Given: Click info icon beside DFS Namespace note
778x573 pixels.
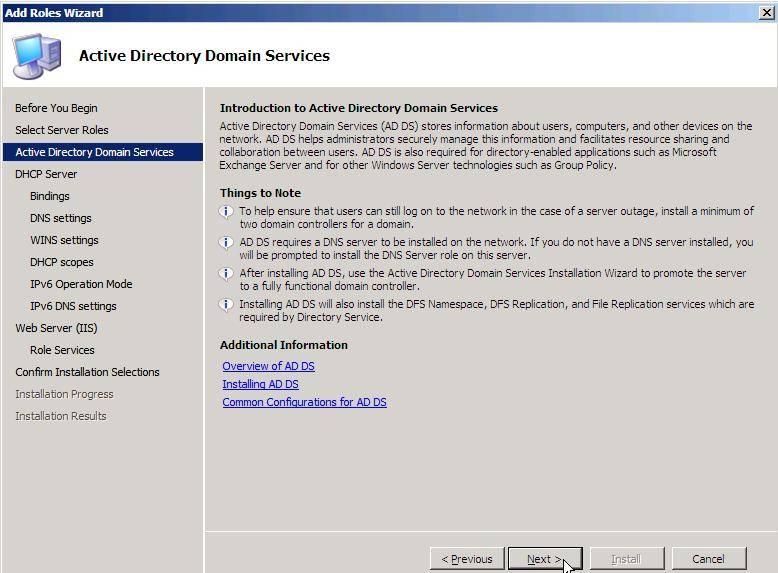Looking at the screenshot, I should pyautogui.click(x=226, y=305).
